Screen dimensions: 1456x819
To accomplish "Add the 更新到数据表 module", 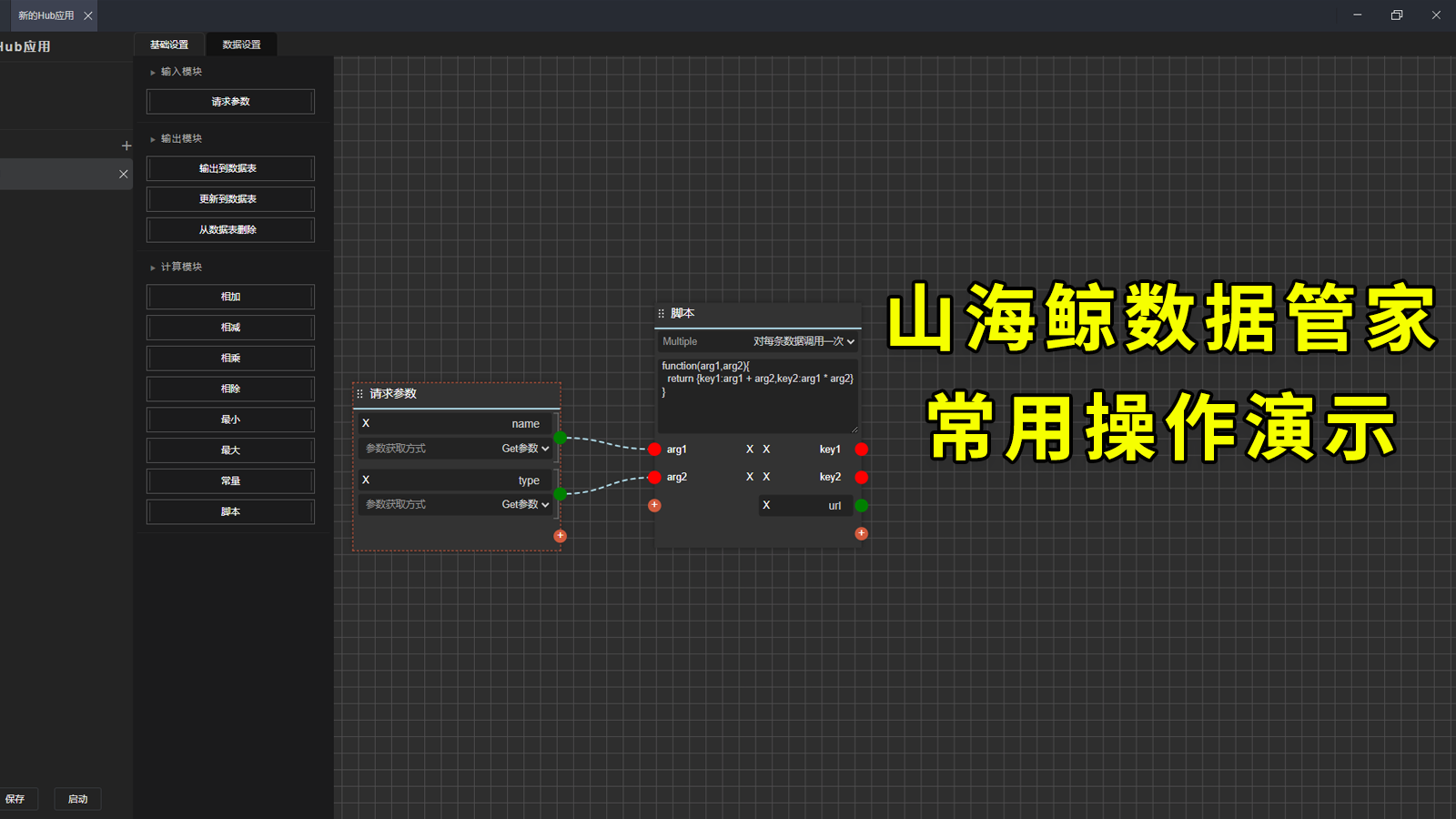I will 230,199.
